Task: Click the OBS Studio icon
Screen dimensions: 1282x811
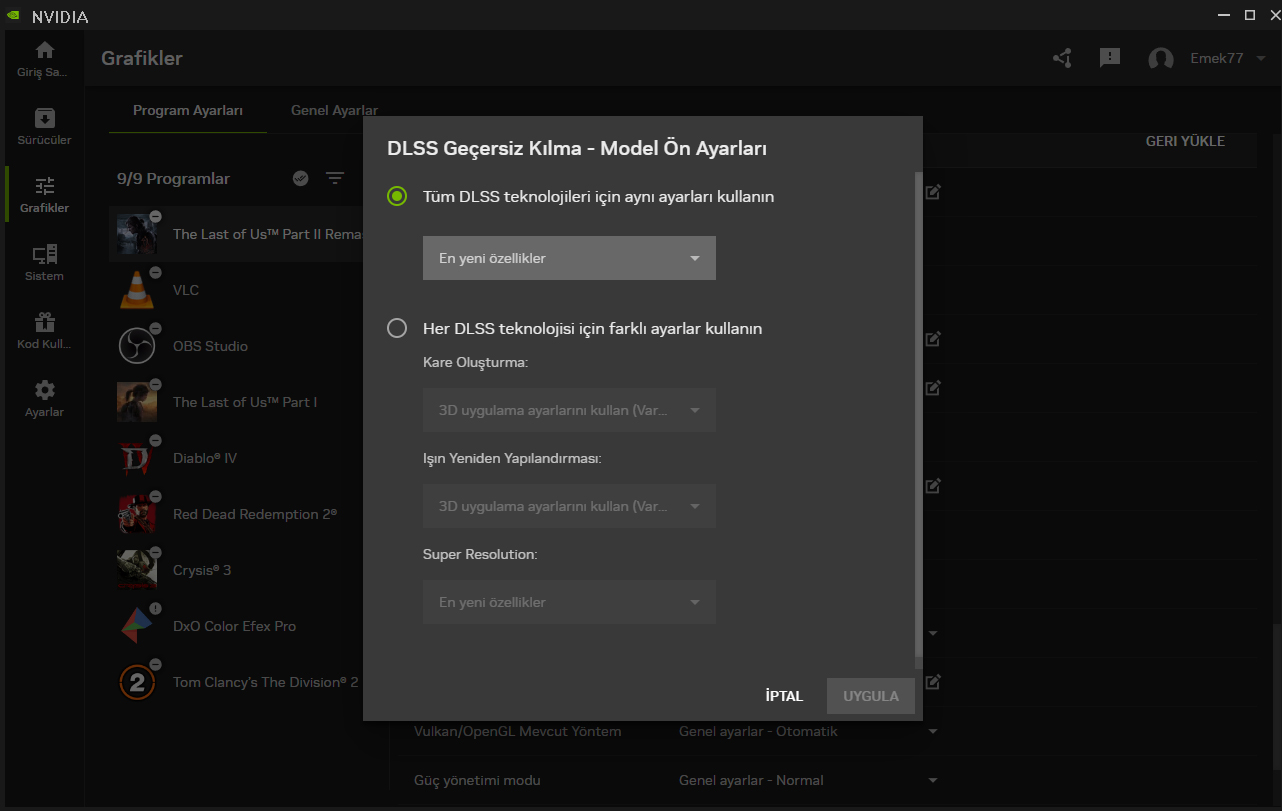Action: click(x=136, y=346)
